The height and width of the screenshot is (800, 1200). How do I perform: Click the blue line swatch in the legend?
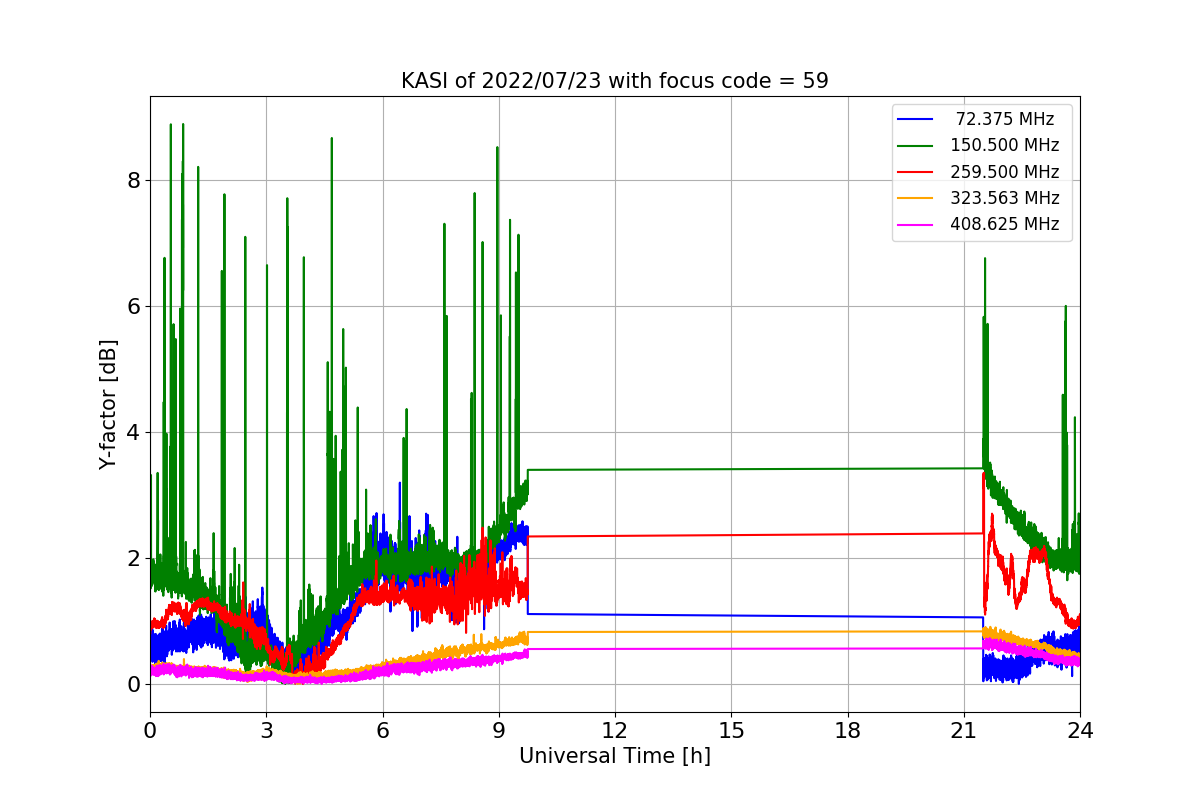pos(915,120)
